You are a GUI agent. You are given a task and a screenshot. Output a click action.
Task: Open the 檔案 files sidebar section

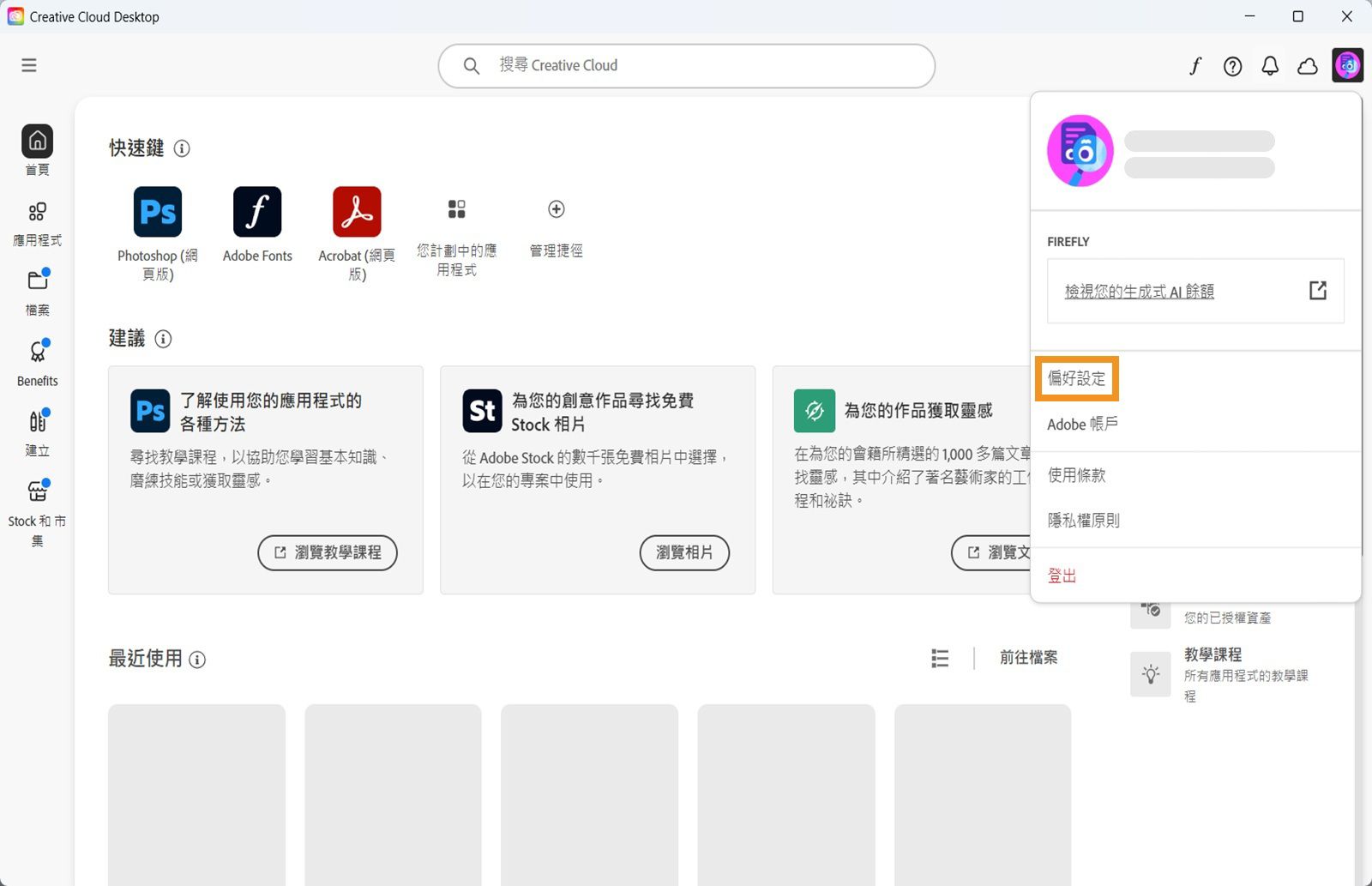click(37, 292)
